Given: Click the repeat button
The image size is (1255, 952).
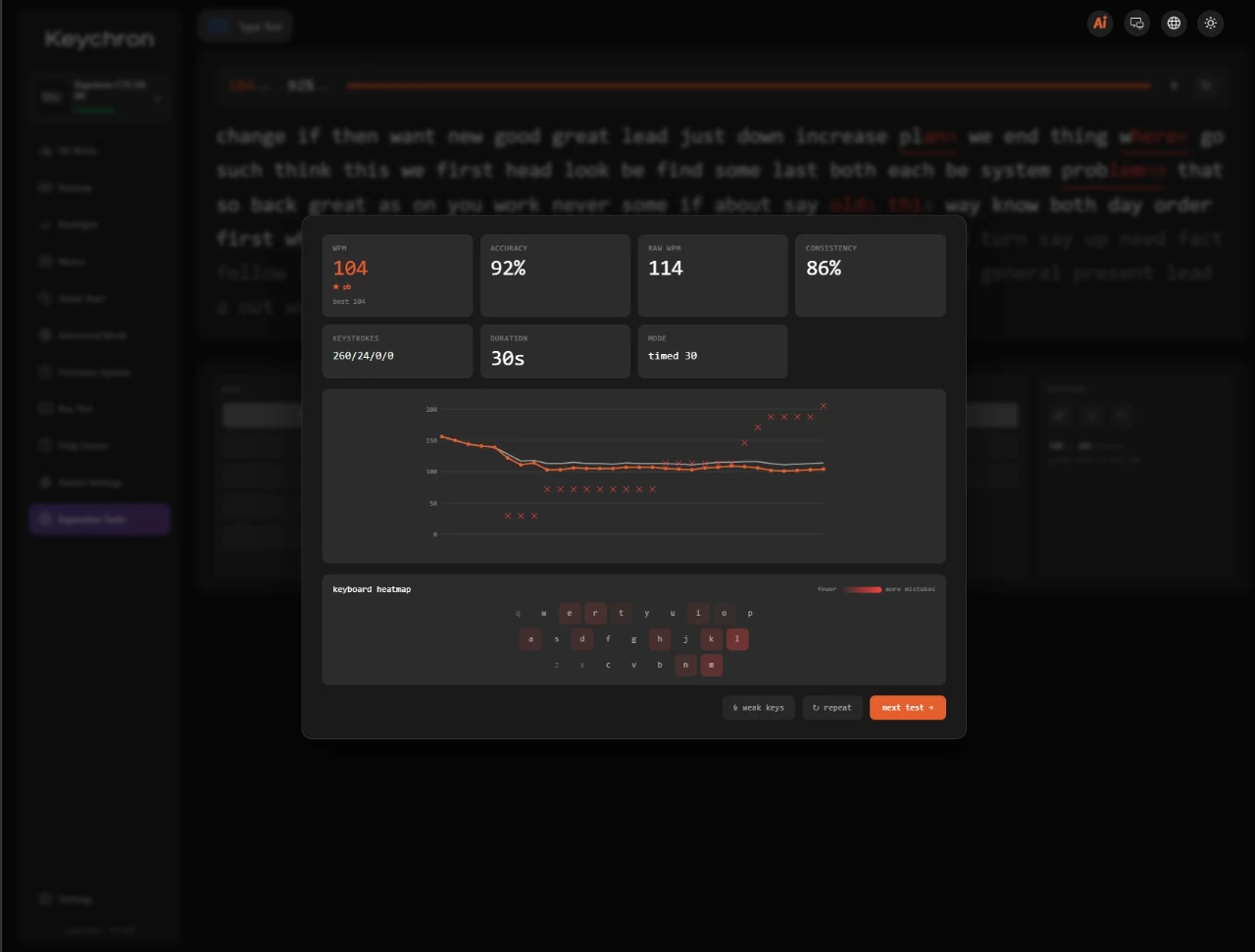Looking at the screenshot, I should pyautogui.click(x=832, y=708).
